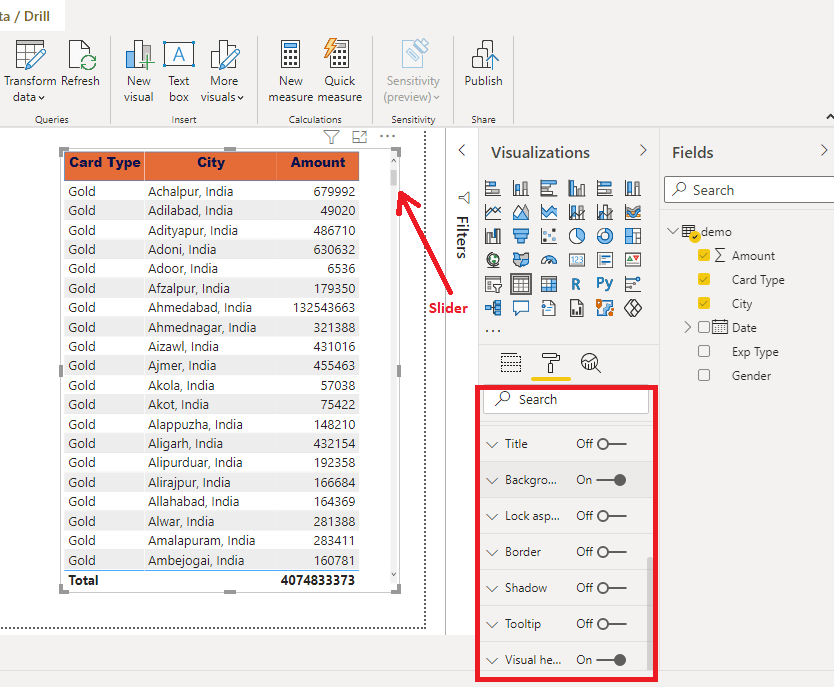This screenshot has width=834, height=687.
Task: Choose the Funnel chart visual
Action: point(521,236)
